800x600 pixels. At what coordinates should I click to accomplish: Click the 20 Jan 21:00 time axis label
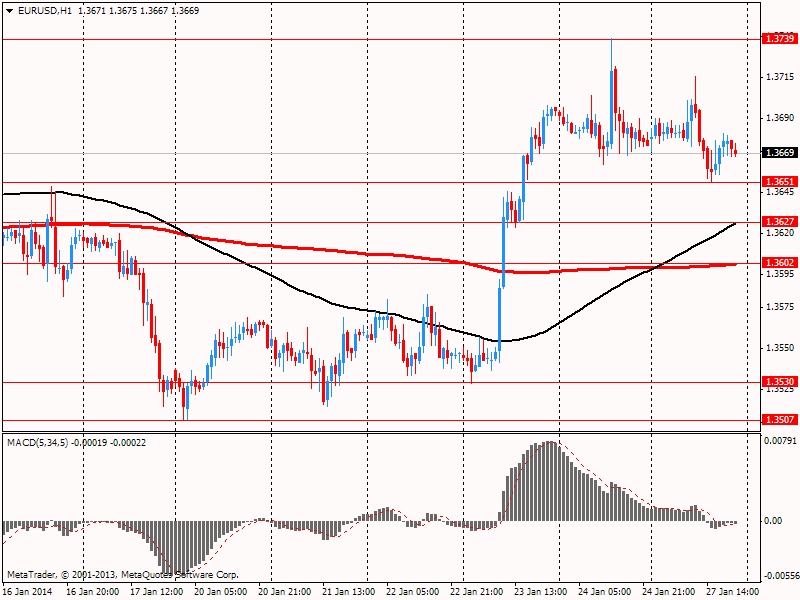point(285,592)
